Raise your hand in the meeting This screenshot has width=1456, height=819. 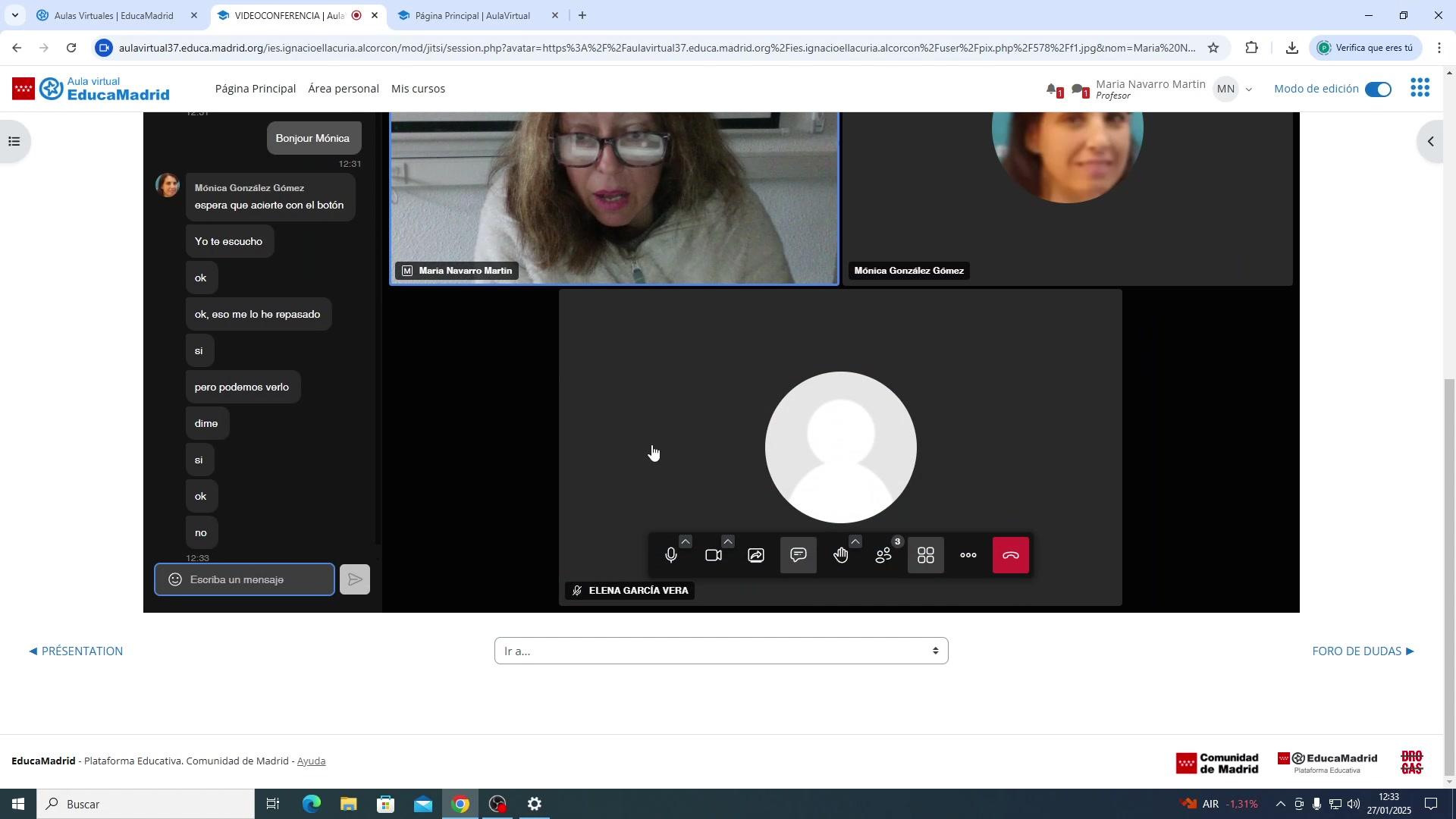pyautogui.click(x=840, y=556)
